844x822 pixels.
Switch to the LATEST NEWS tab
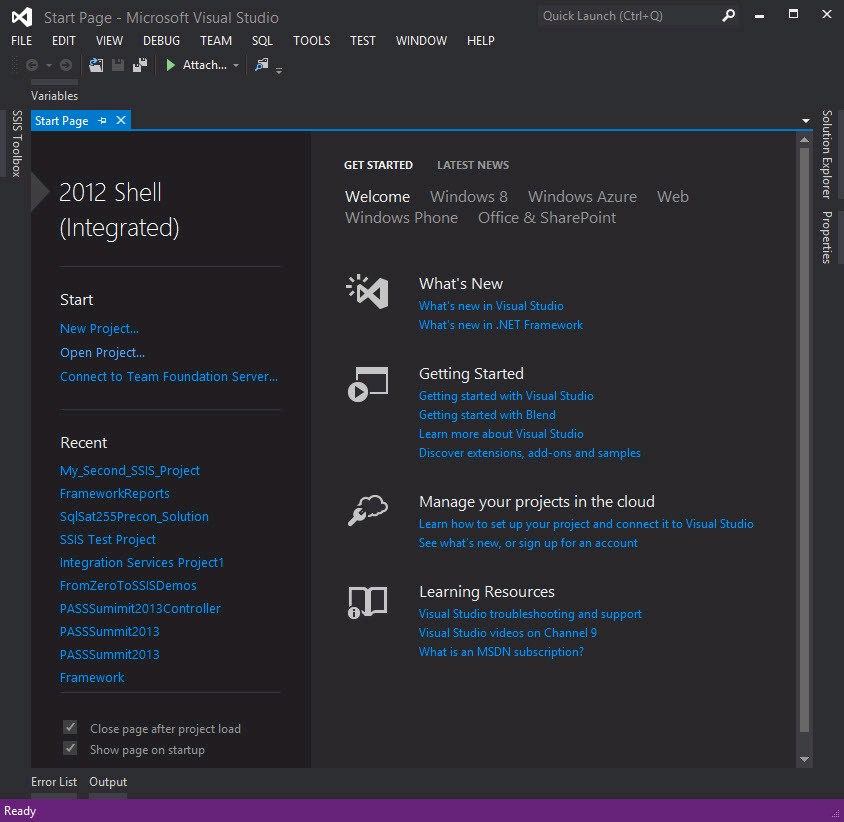click(472, 165)
